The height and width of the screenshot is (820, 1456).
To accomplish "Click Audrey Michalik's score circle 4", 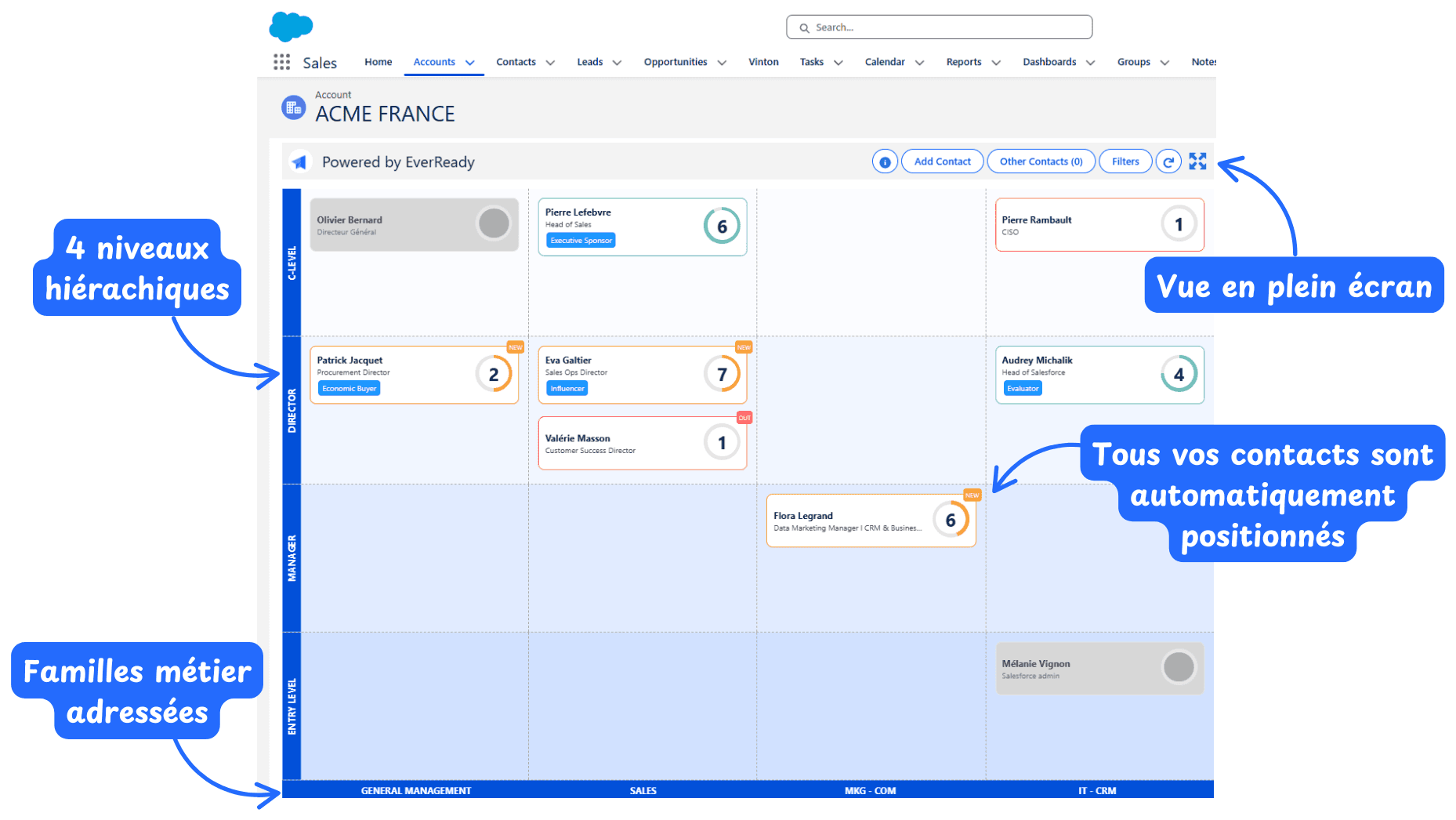I will tap(1179, 375).
